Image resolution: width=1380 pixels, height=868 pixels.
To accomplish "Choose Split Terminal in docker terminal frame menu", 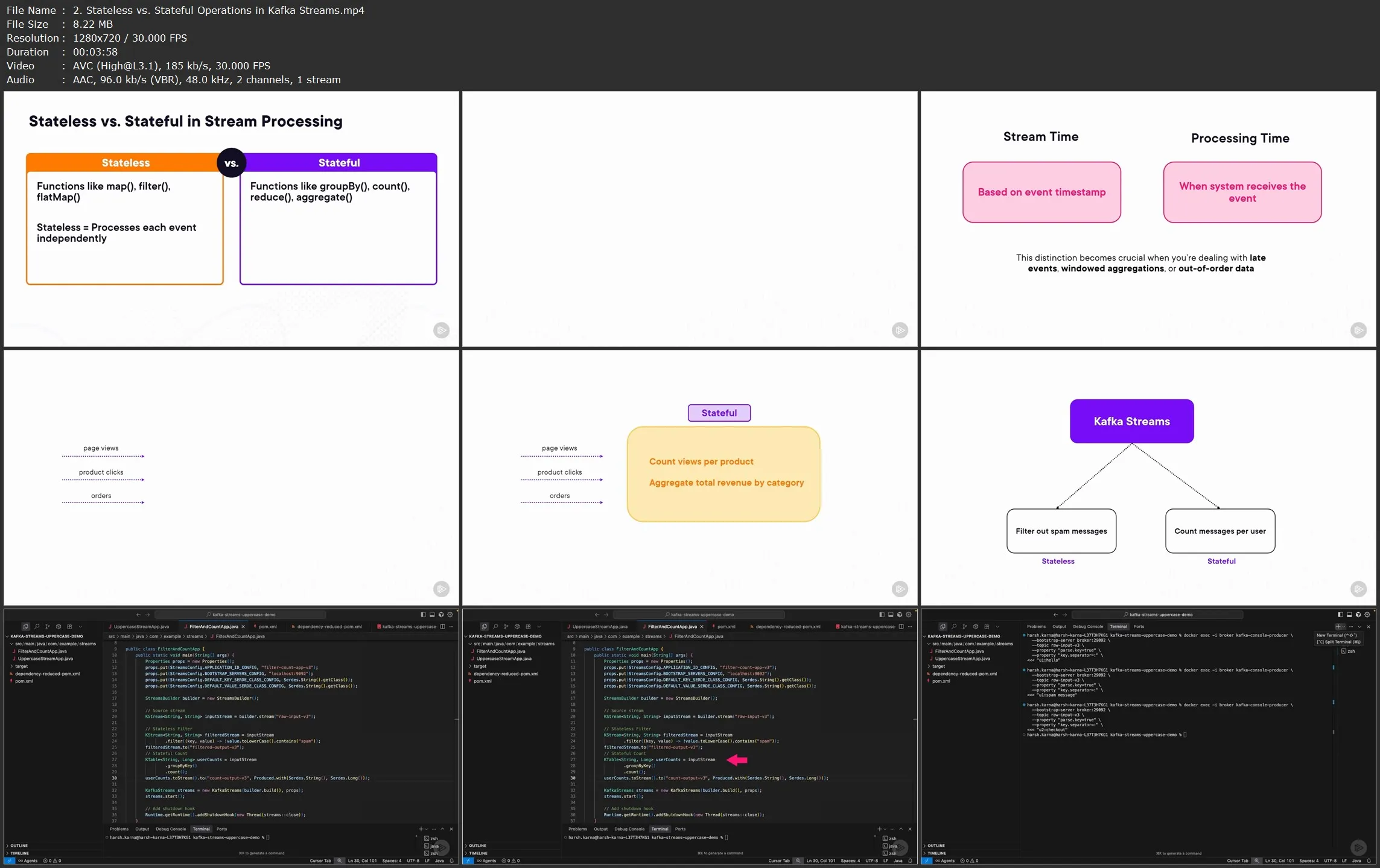I will 1338,642.
